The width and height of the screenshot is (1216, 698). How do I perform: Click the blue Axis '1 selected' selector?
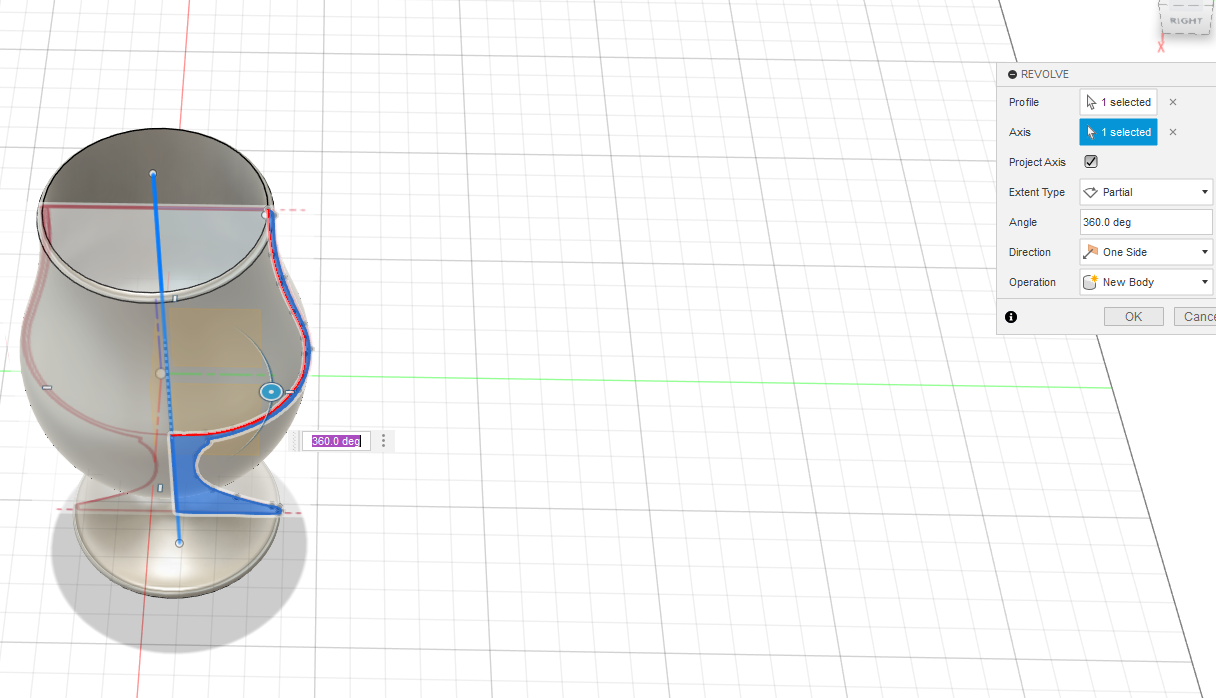pyautogui.click(x=1118, y=132)
